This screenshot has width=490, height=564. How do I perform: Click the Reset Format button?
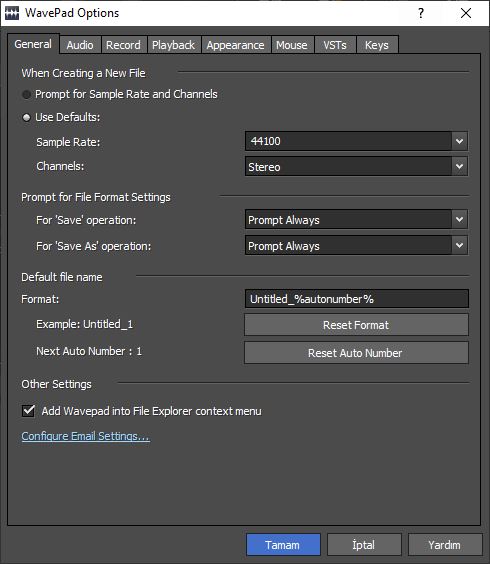[356, 325]
